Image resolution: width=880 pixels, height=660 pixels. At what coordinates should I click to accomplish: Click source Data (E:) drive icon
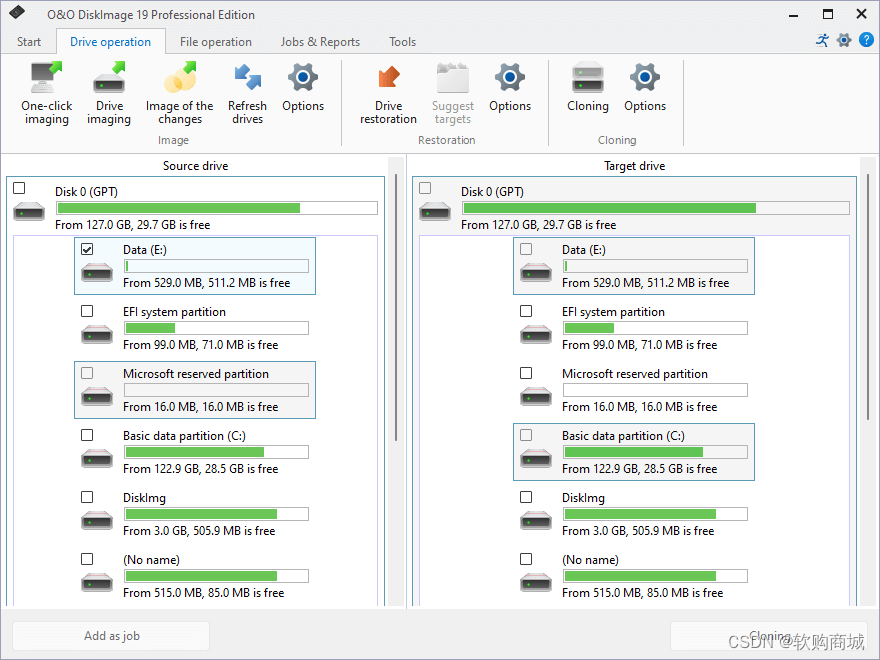coord(97,273)
